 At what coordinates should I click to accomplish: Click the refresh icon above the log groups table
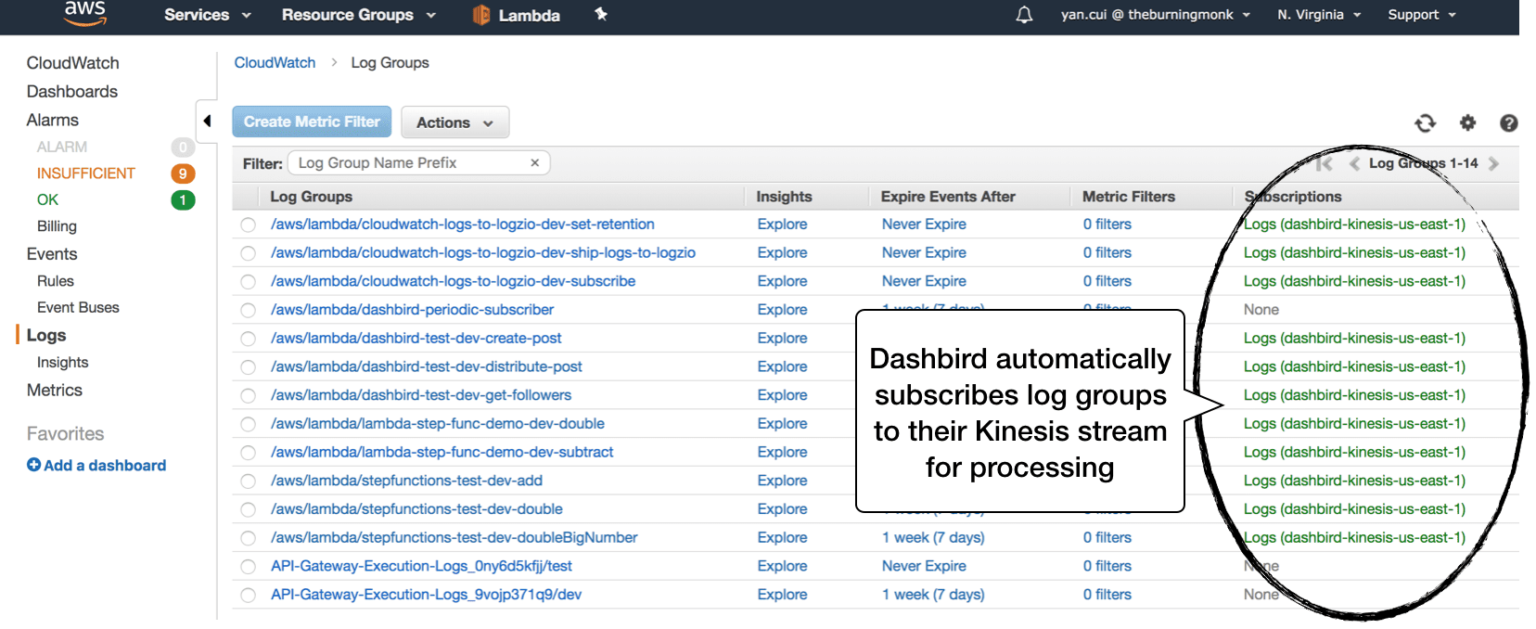coord(1425,122)
